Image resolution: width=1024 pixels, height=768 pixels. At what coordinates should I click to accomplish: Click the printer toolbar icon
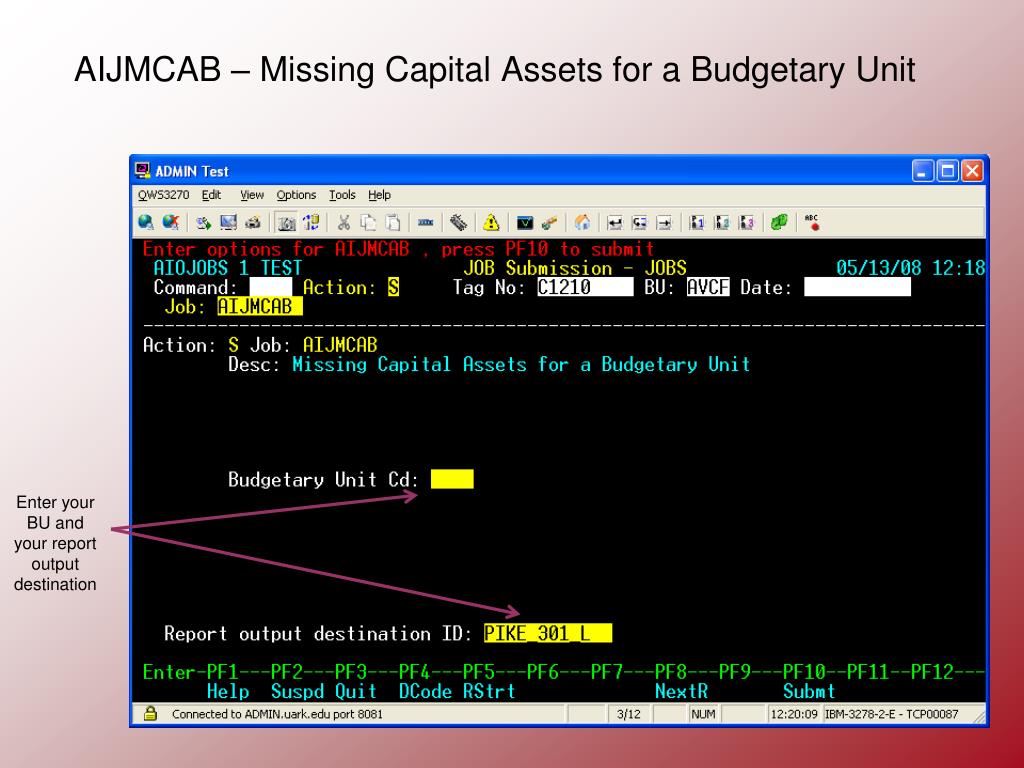coord(253,223)
